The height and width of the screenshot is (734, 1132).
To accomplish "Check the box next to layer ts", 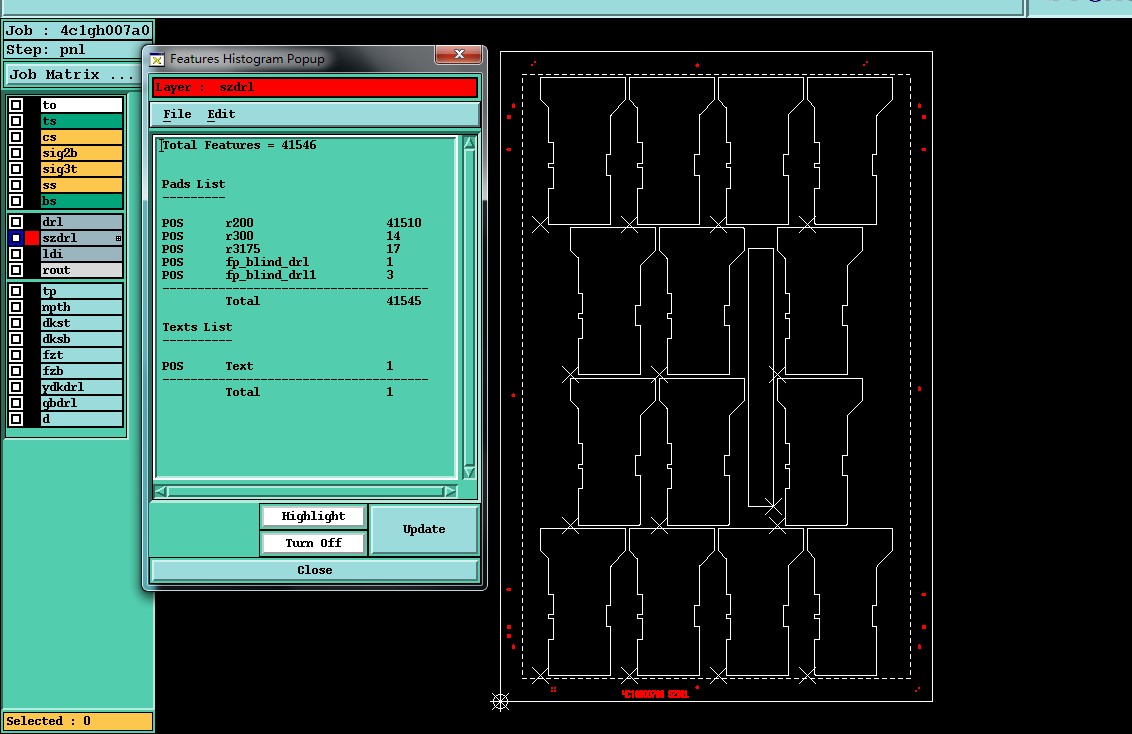I will [x=16, y=121].
